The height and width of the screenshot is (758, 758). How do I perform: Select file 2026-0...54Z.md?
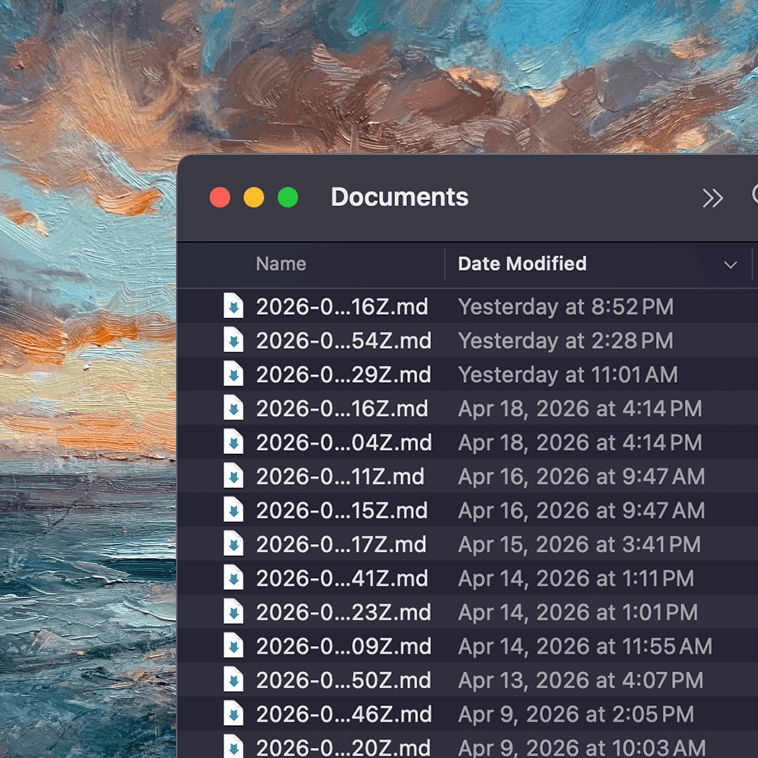pyautogui.click(x=344, y=341)
